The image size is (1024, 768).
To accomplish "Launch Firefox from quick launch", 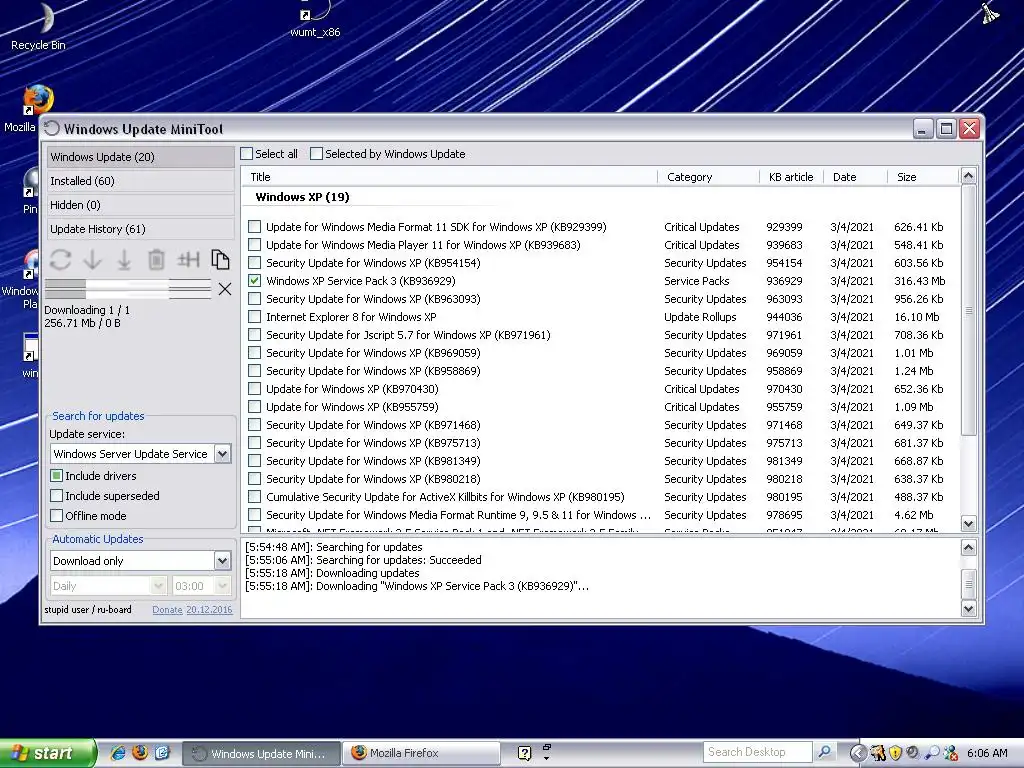I will tap(140, 753).
